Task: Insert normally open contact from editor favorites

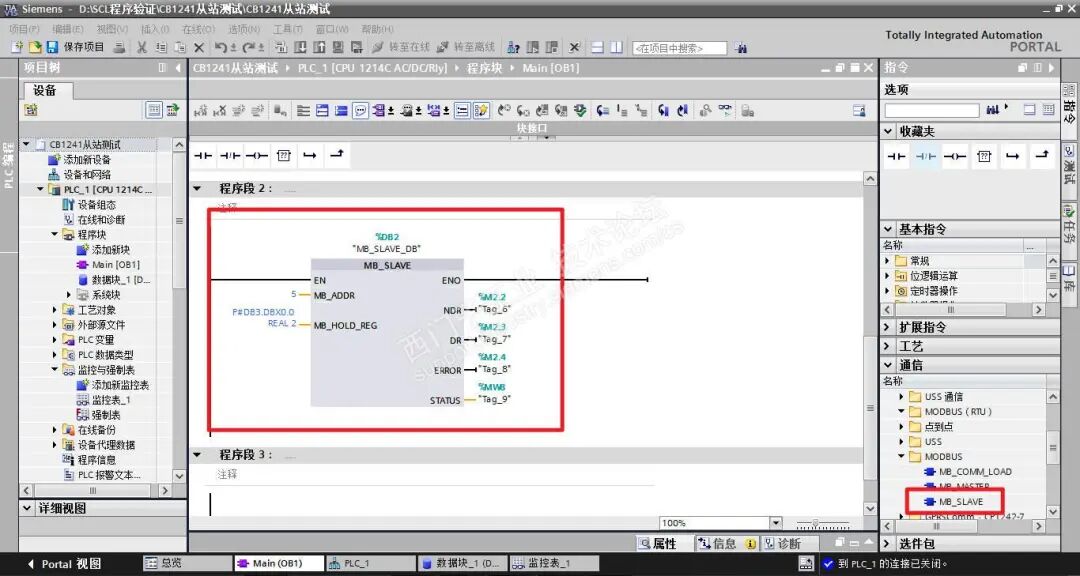Action: click(203, 156)
